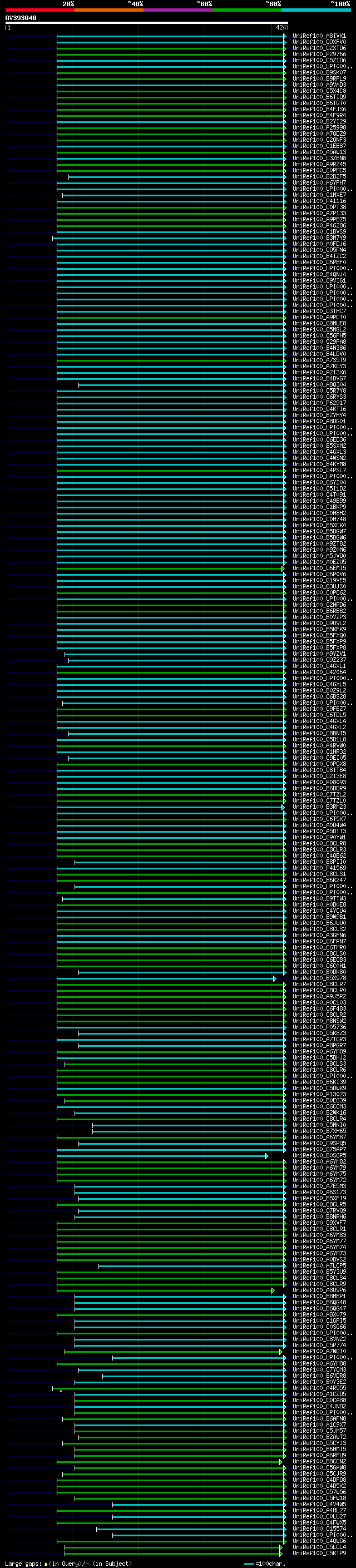Select hit label UniRef100_A3GFN6
The image size is (356, 1568).
click(x=319, y=936)
